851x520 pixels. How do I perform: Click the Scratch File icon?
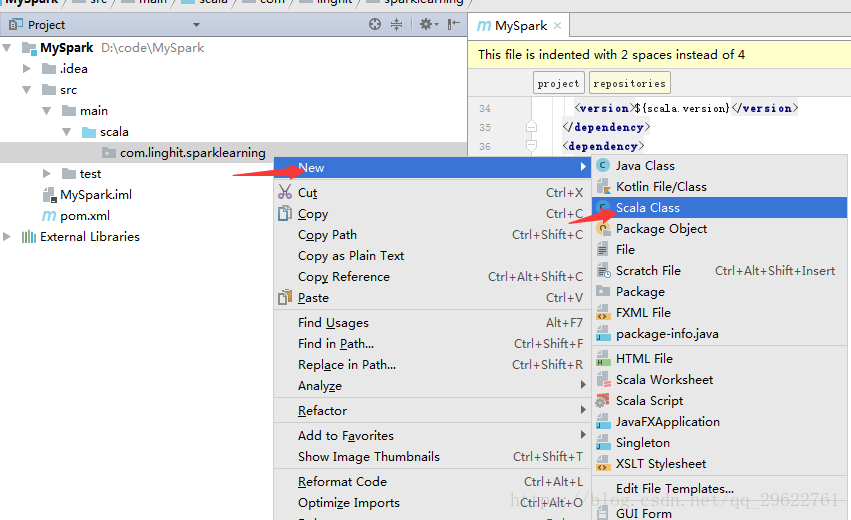tap(604, 270)
